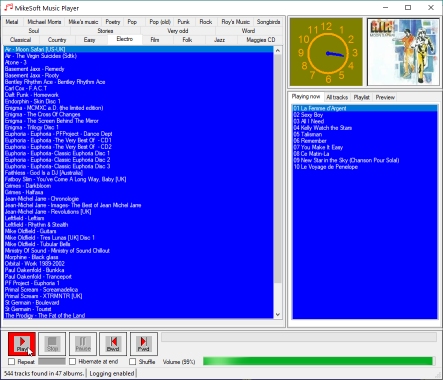Select Jean-Michel Jarre - Chronologie album
Viewport: 443px width, 380px height.
[138, 199]
